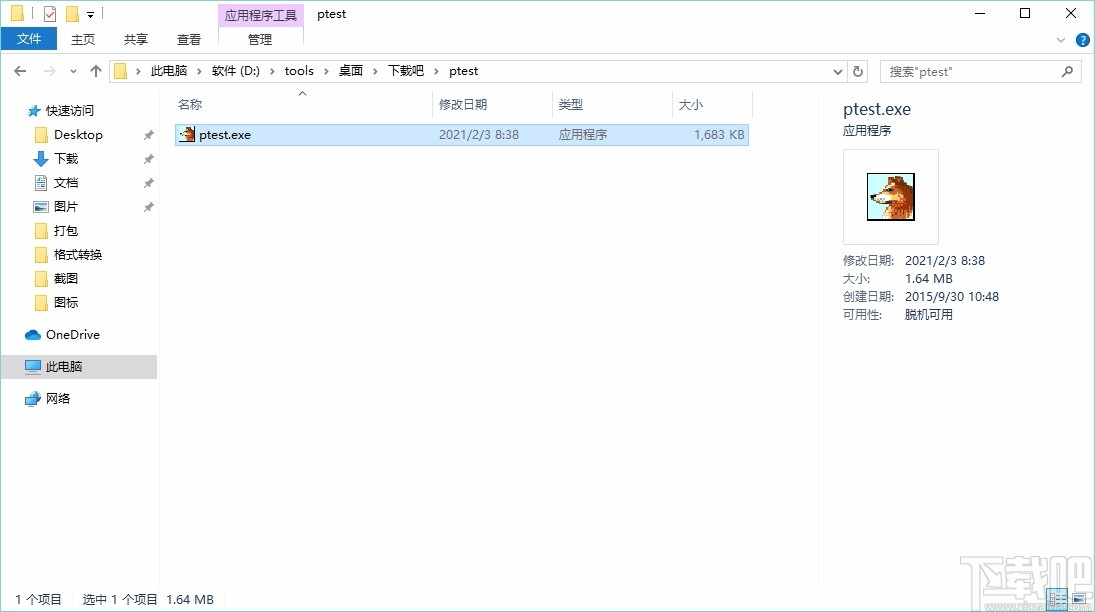This screenshot has width=1095, height=612.
Task: Open the address bar history dropdown
Action: [838, 71]
